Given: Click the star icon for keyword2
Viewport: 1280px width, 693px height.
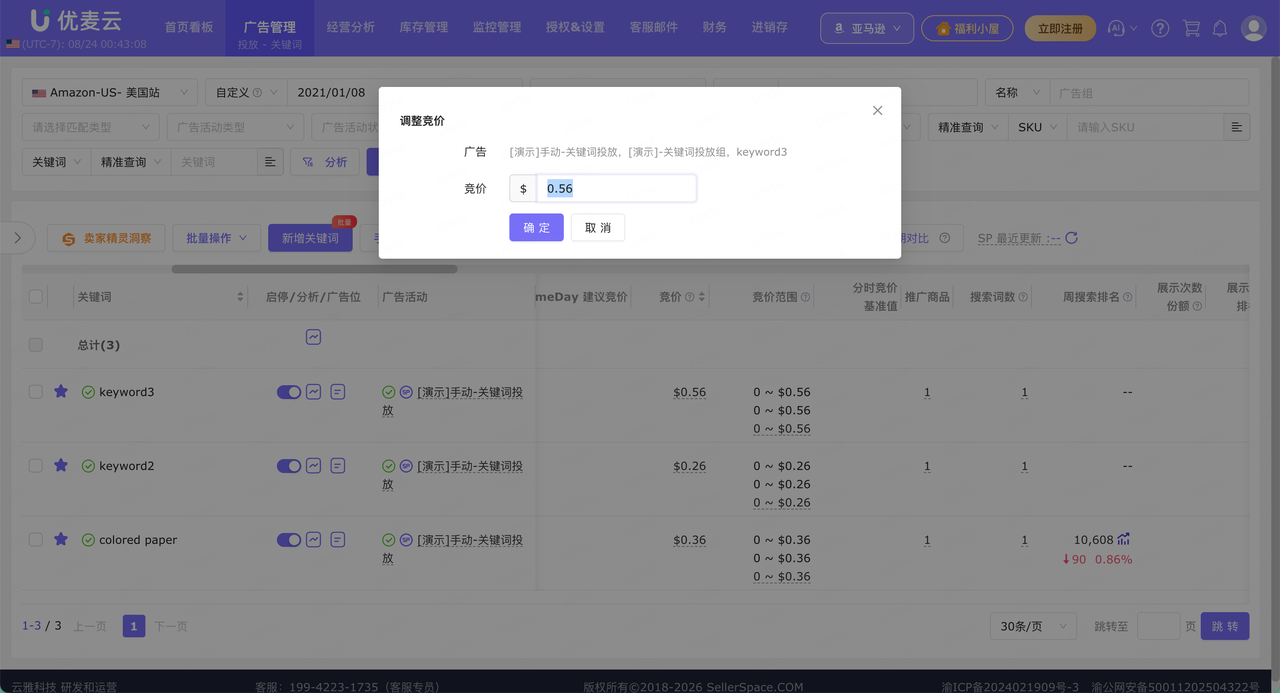Looking at the screenshot, I should [x=61, y=466].
